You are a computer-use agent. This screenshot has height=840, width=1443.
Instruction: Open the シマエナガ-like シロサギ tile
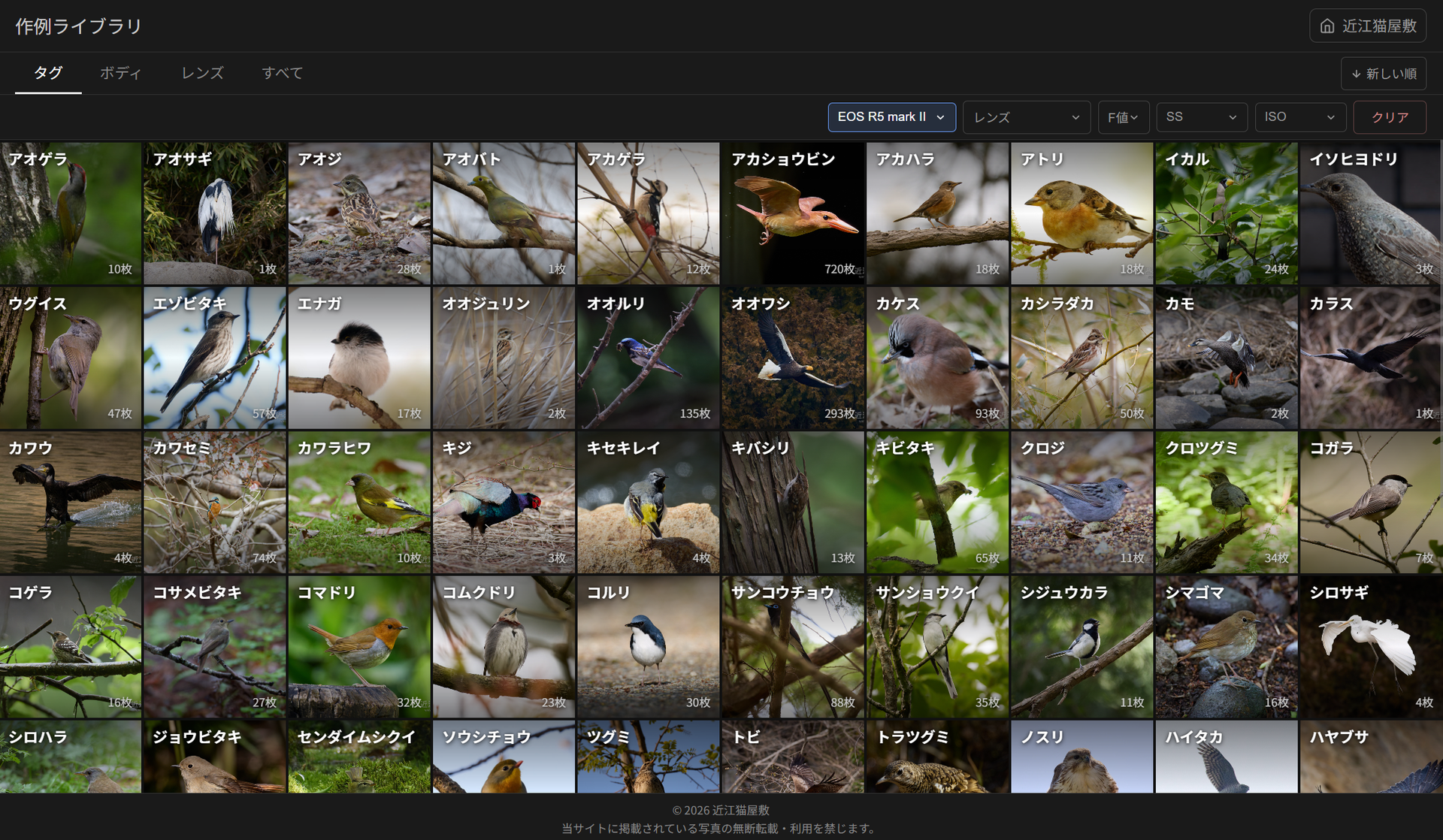[x=1370, y=647]
